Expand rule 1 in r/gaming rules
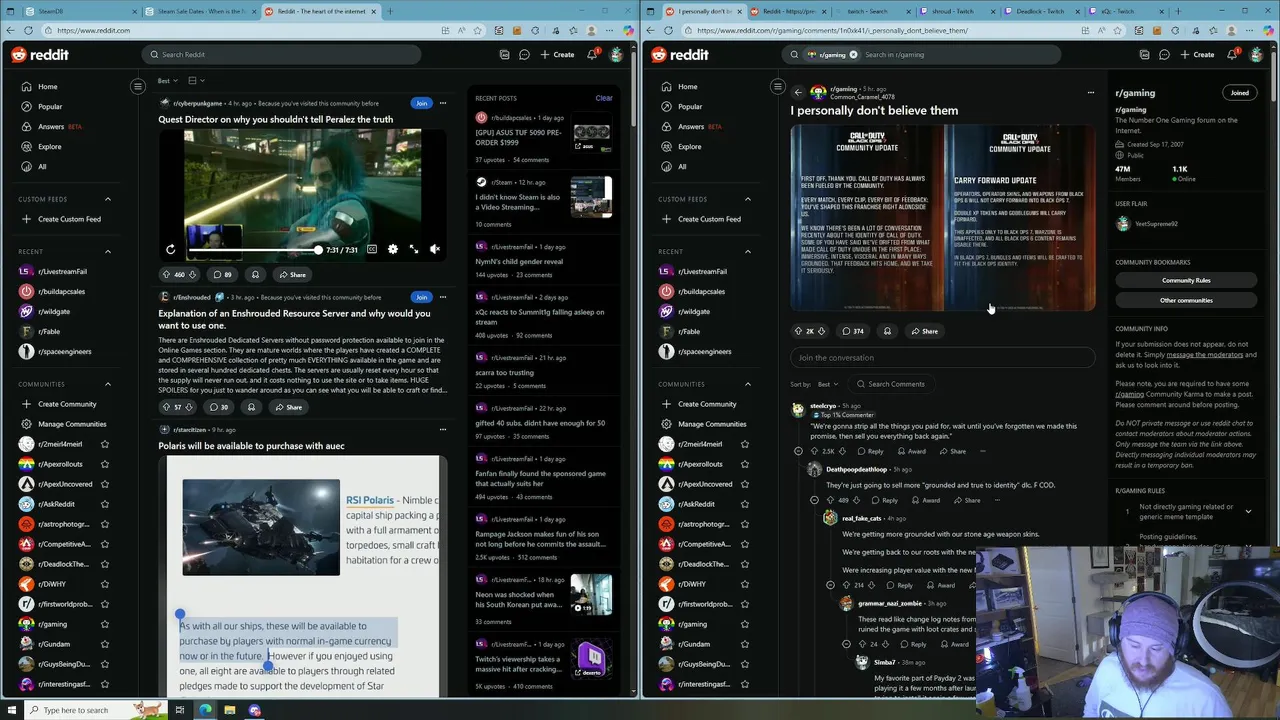 pyautogui.click(x=1248, y=511)
